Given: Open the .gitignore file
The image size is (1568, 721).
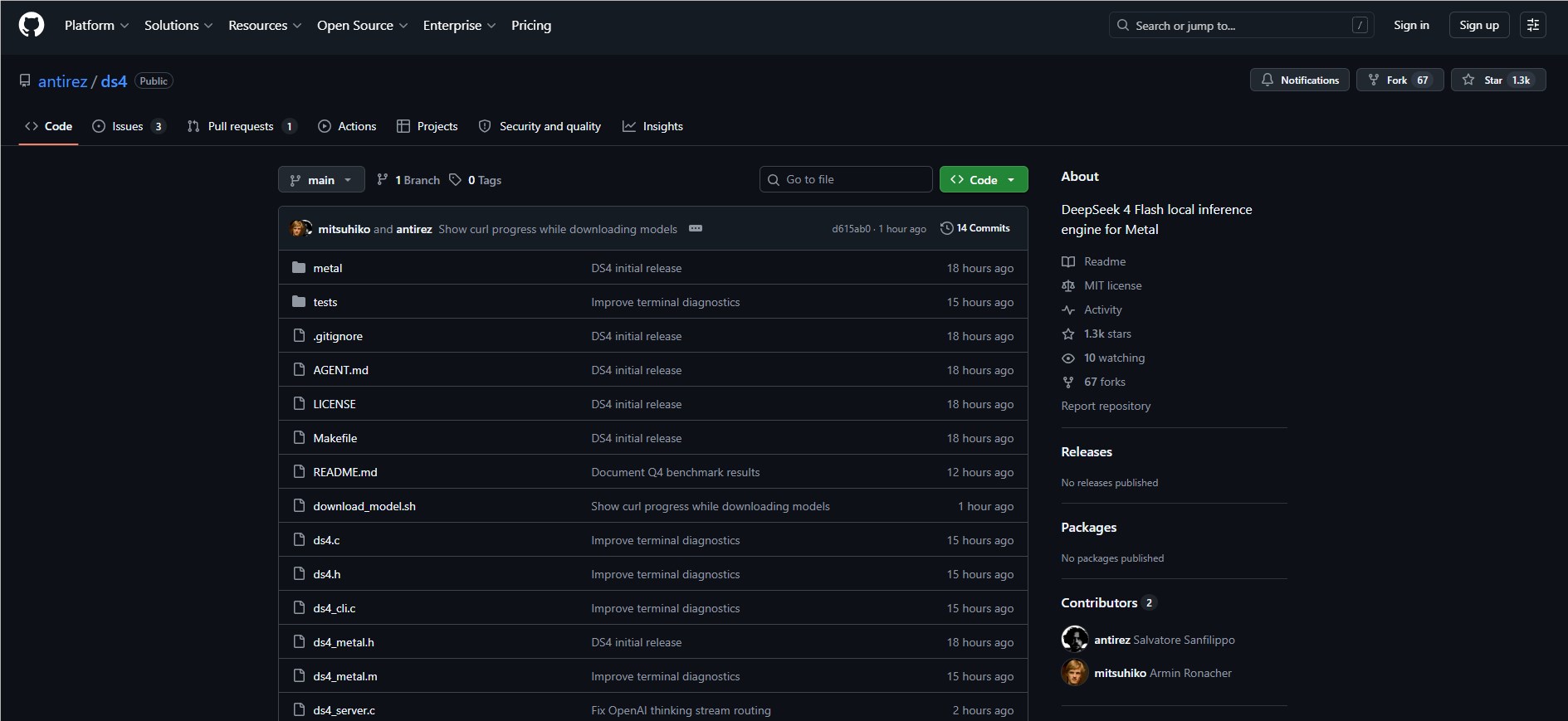Looking at the screenshot, I should point(338,336).
